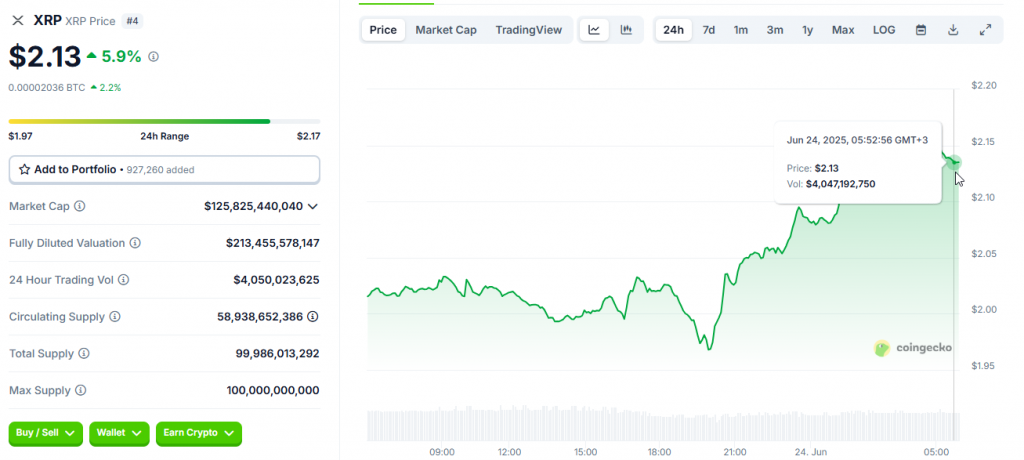Click the $2.20 y-axis label
1024x460 pixels.
click(x=984, y=85)
